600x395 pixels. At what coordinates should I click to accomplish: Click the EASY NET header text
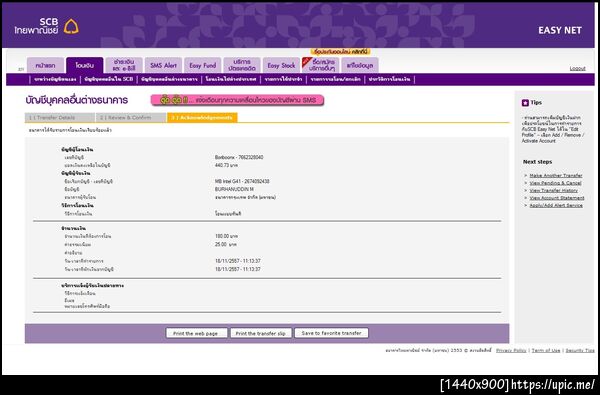click(560, 30)
